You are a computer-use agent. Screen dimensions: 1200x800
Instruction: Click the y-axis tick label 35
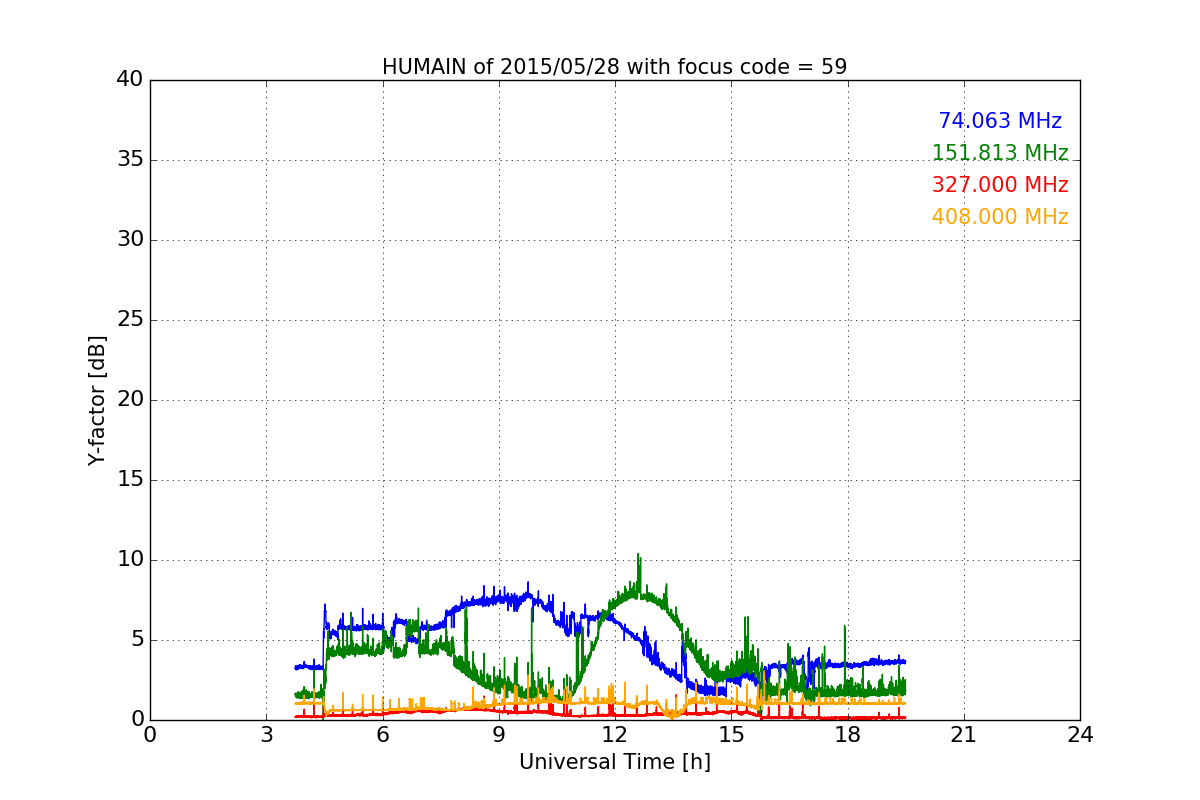pyautogui.click(x=130, y=160)
